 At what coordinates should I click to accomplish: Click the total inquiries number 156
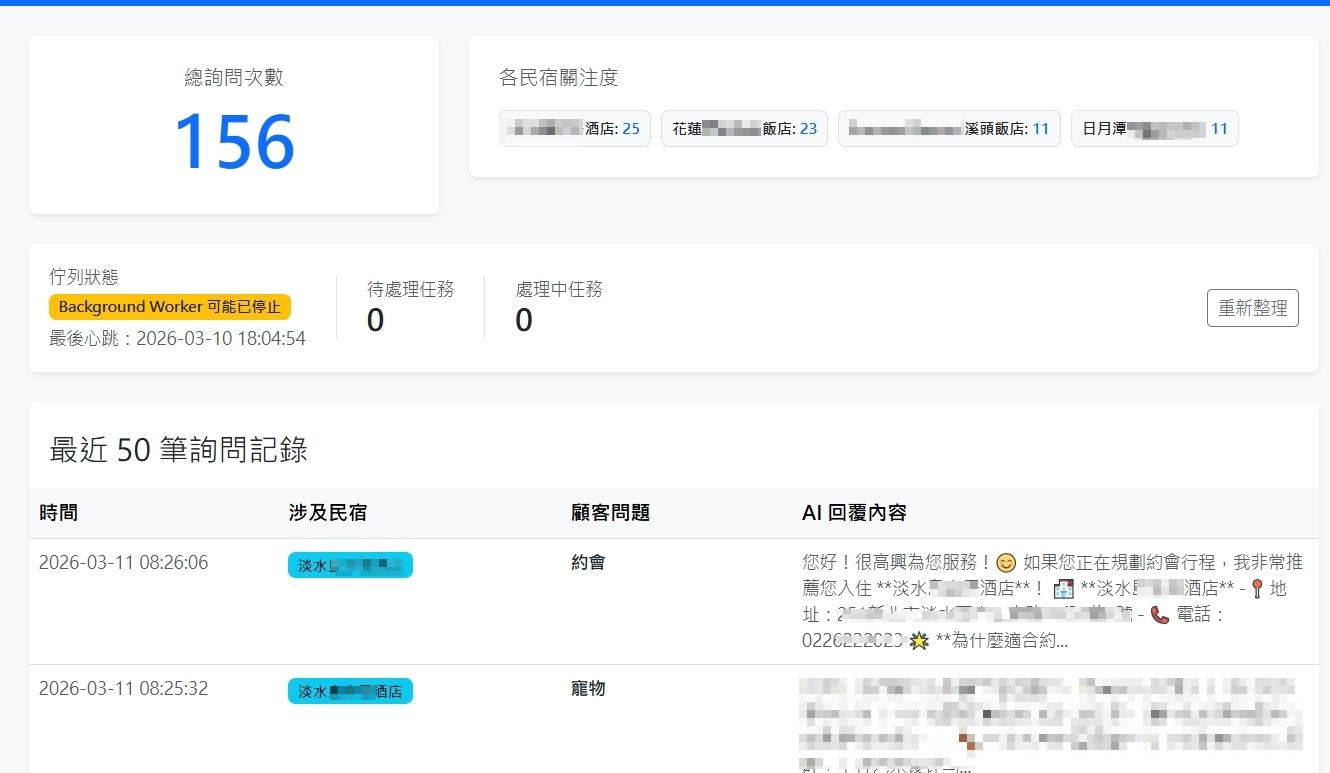[233, 141]
